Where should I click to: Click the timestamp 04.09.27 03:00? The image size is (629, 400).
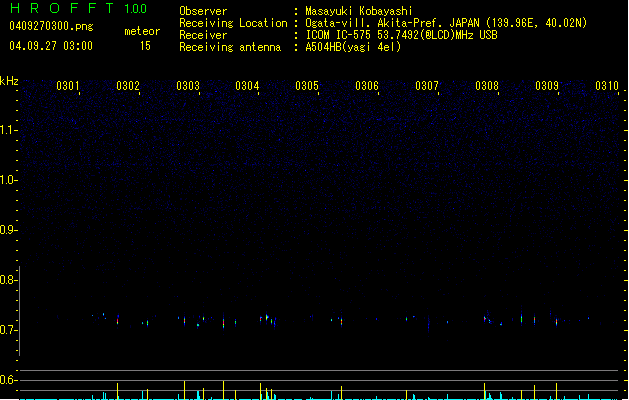tap(51, 46)
